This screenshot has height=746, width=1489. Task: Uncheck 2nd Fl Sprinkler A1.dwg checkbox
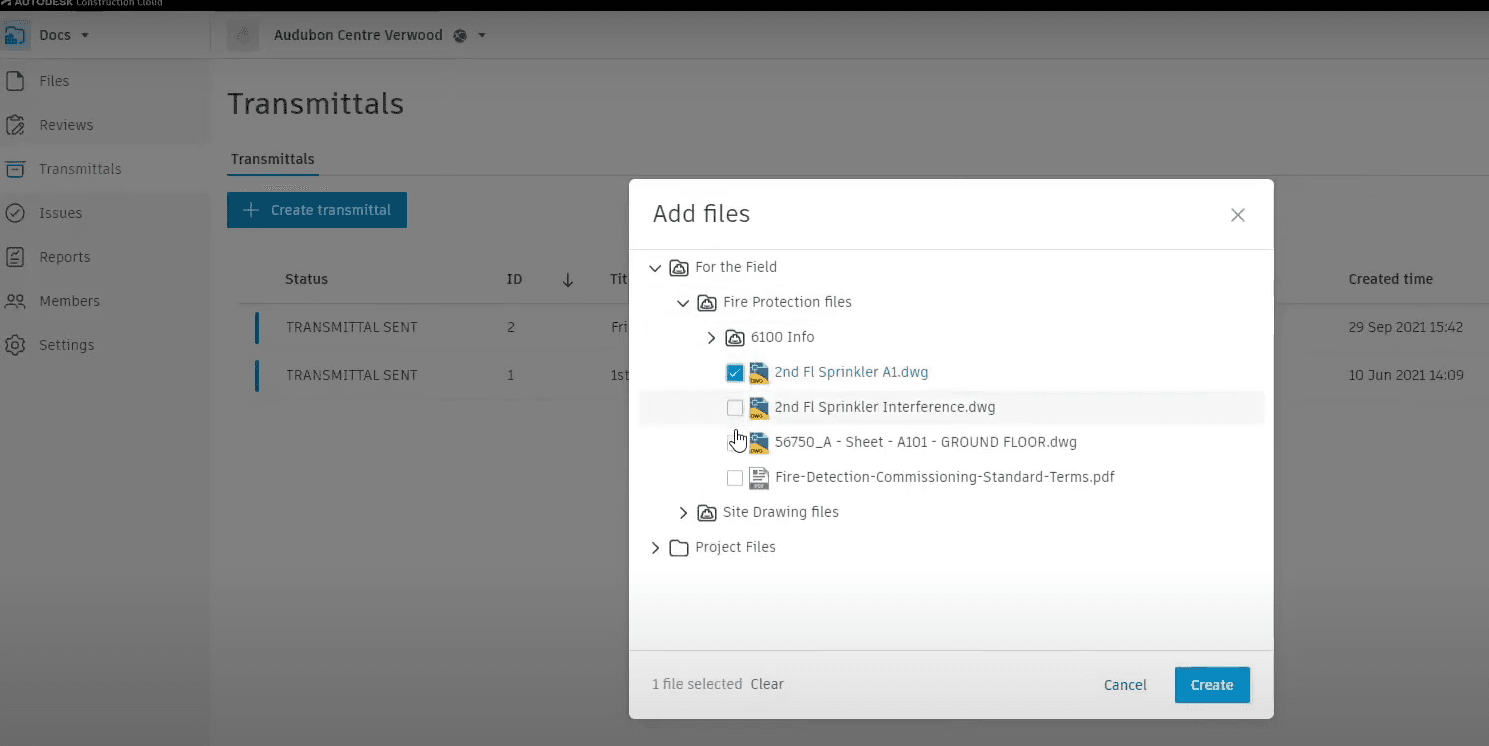point(735,373)
